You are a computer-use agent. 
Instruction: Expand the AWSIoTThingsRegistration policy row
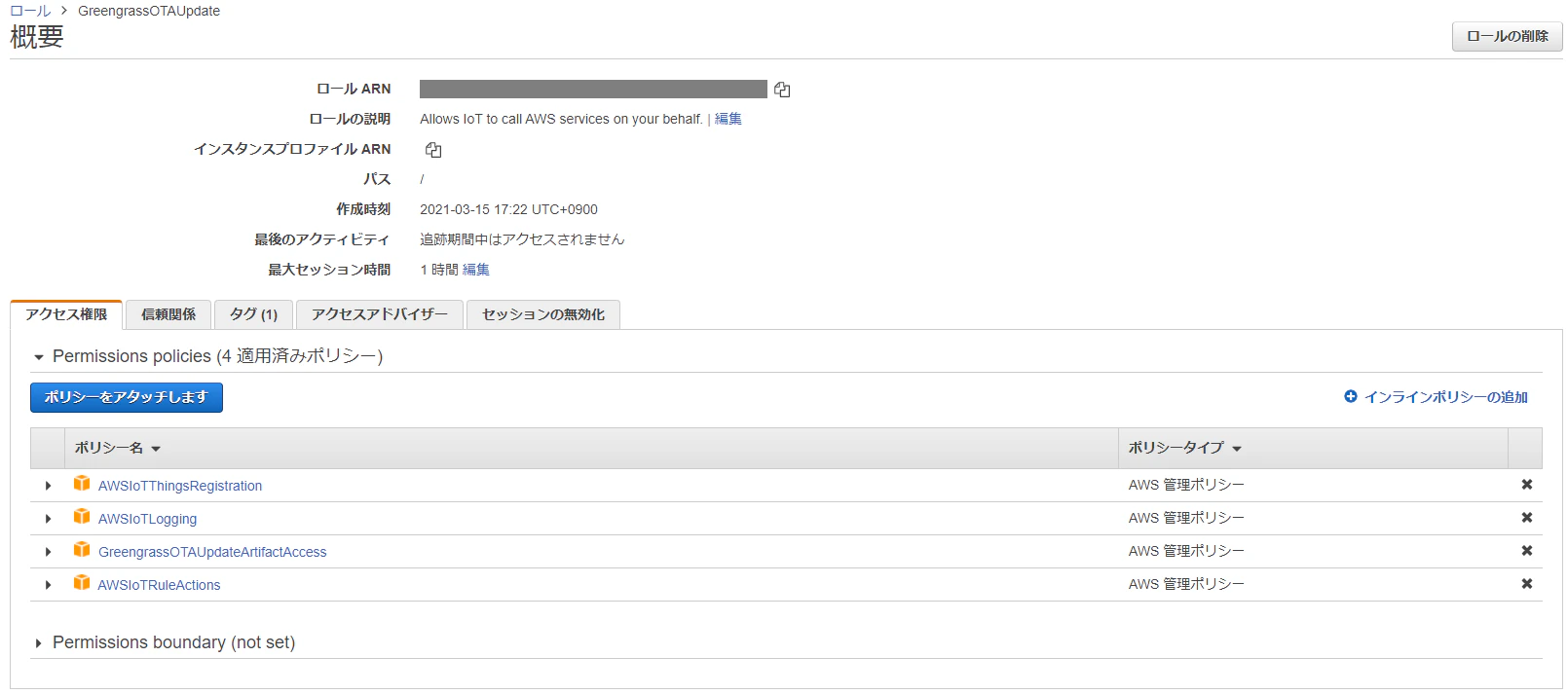[48, 486]
